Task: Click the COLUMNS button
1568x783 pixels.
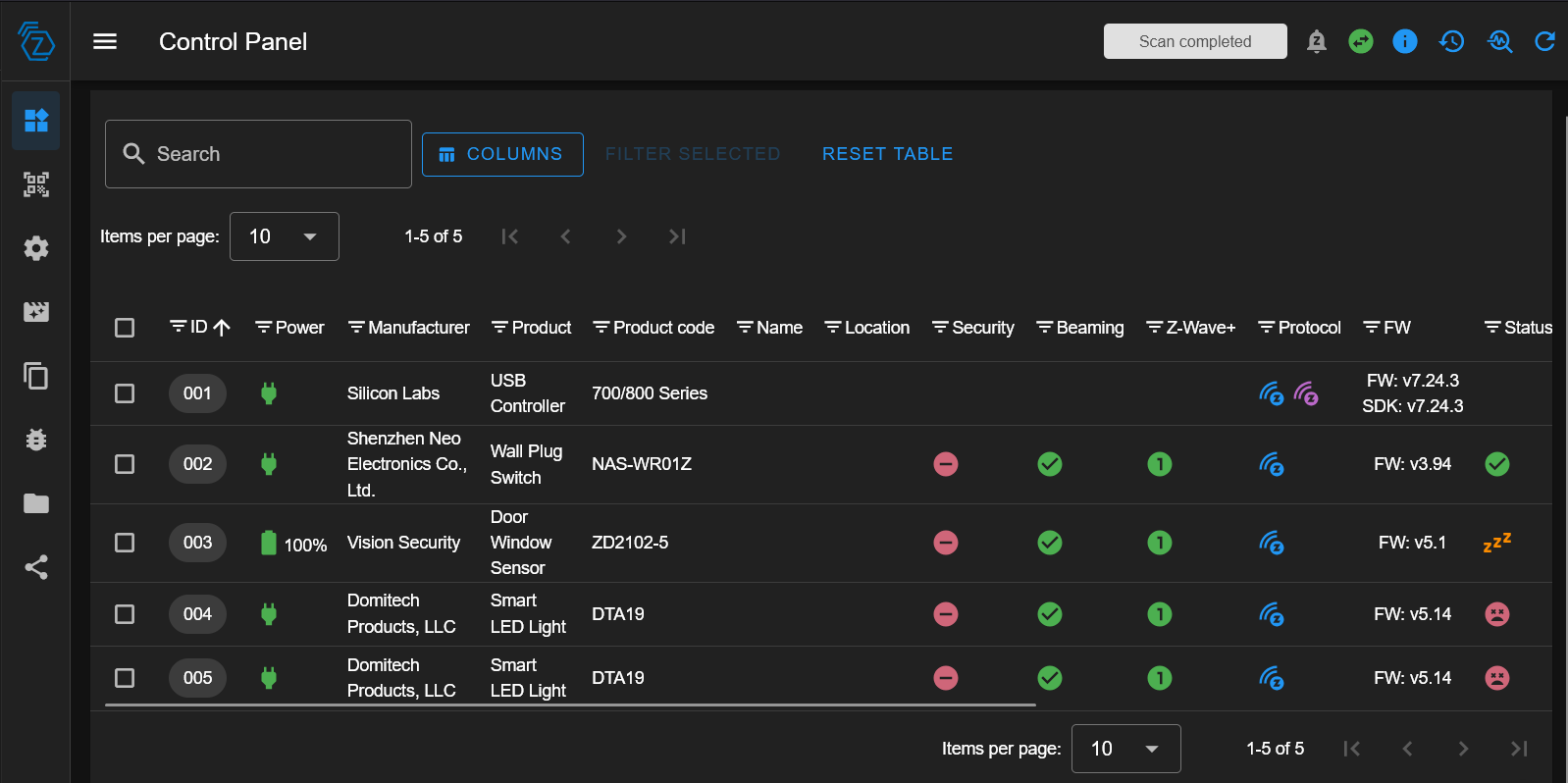Action: 502,154
